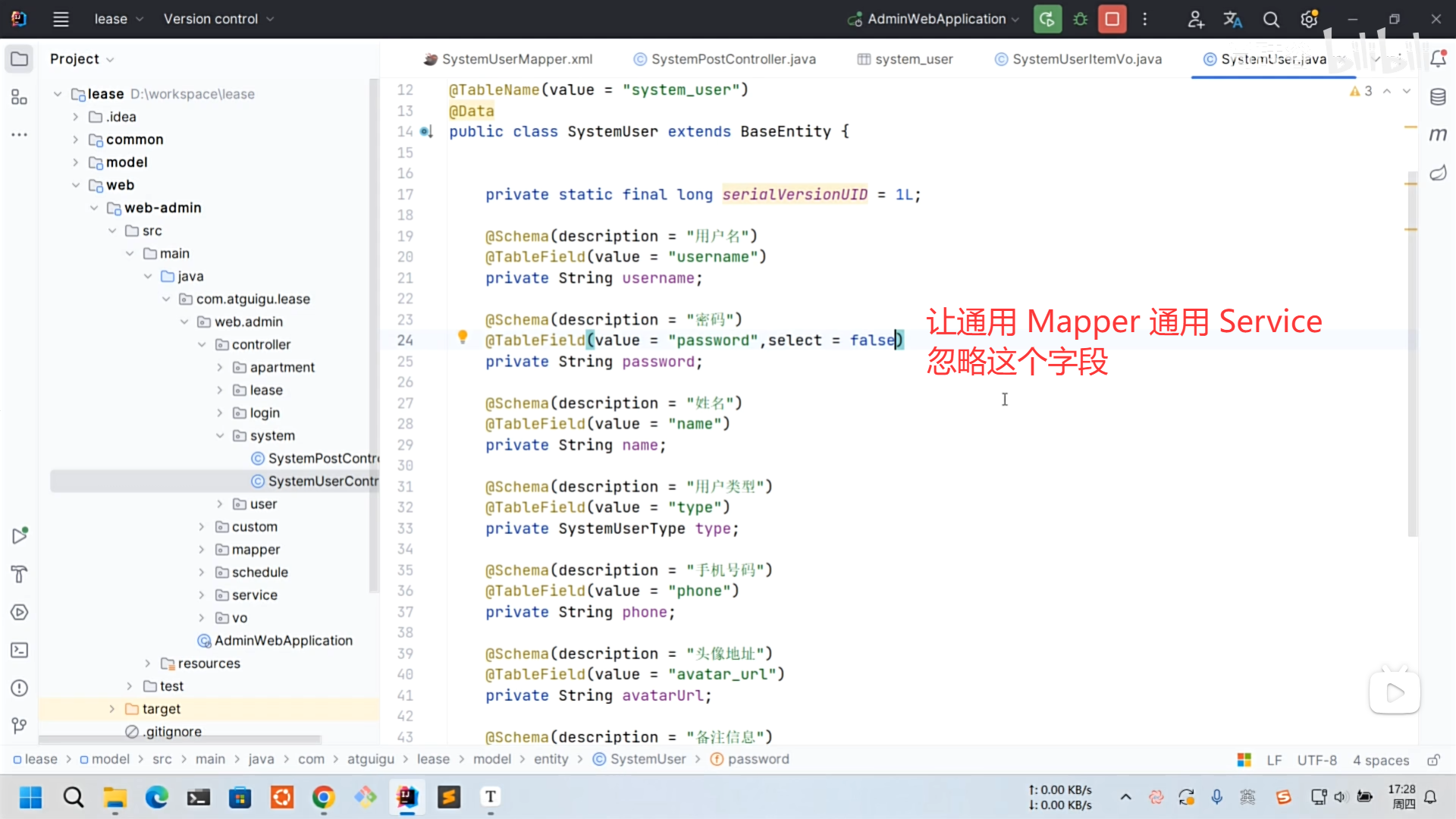Open the Structure tool window icon
Viewport: 1456px width, 819px height.
20,97
